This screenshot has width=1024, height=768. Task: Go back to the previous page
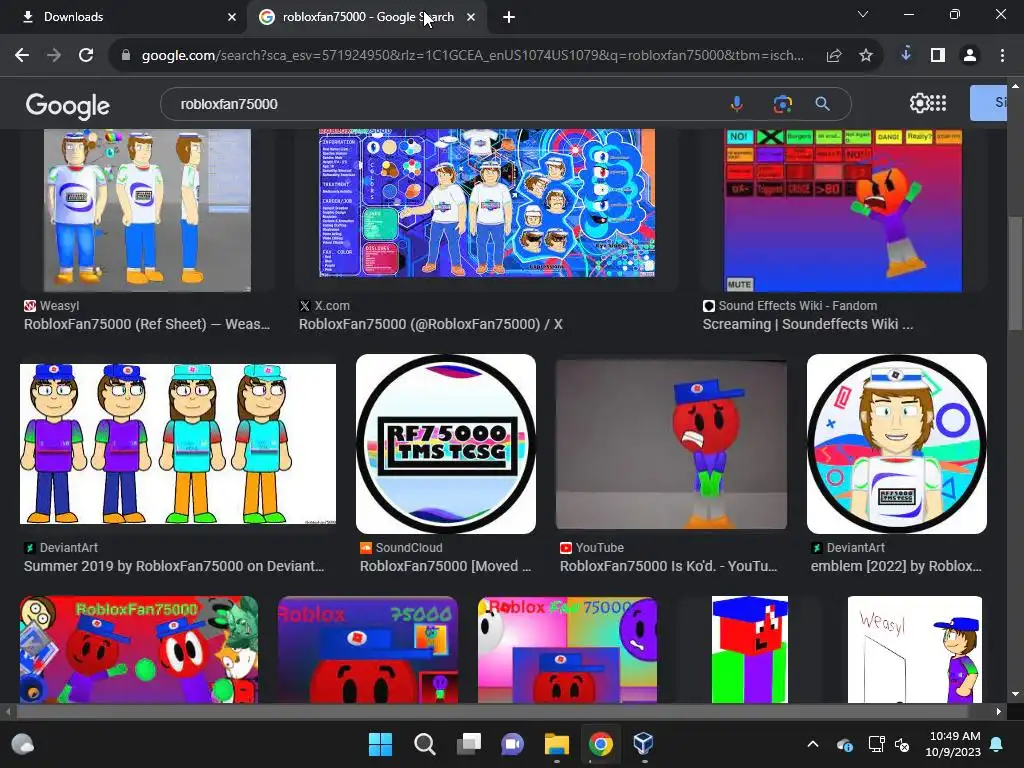click(x=22, y=56)
